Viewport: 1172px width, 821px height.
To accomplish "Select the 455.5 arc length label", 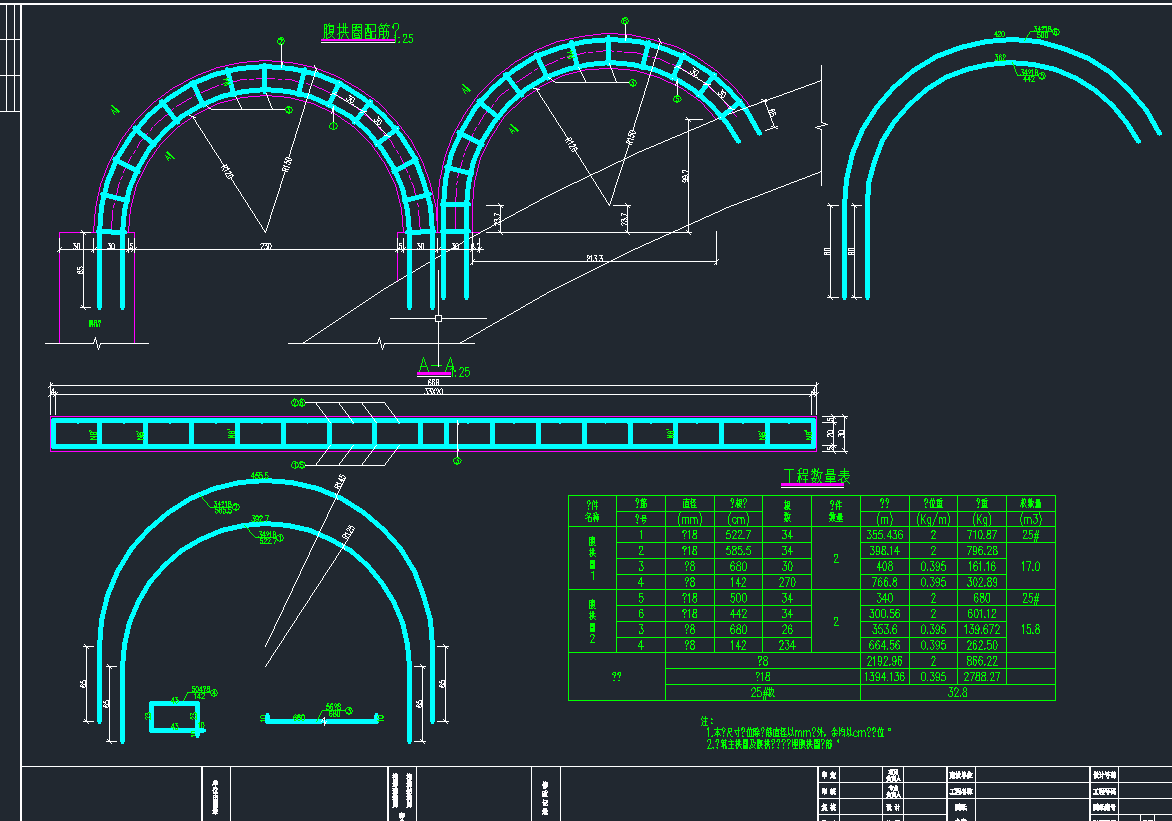I will point(260,475).
